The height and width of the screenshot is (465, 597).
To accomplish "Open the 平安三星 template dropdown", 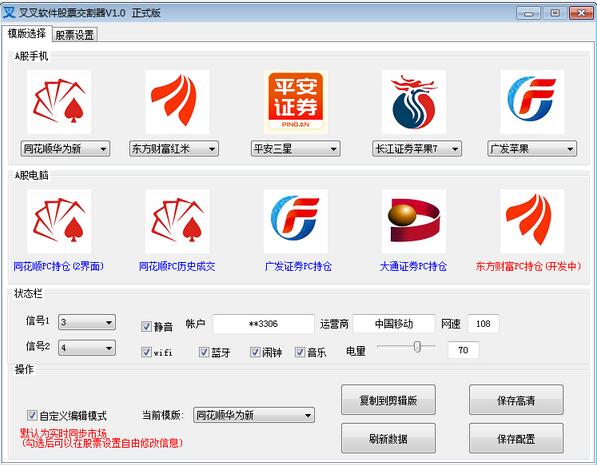I will pyautogui.click(x=295, y=149).
